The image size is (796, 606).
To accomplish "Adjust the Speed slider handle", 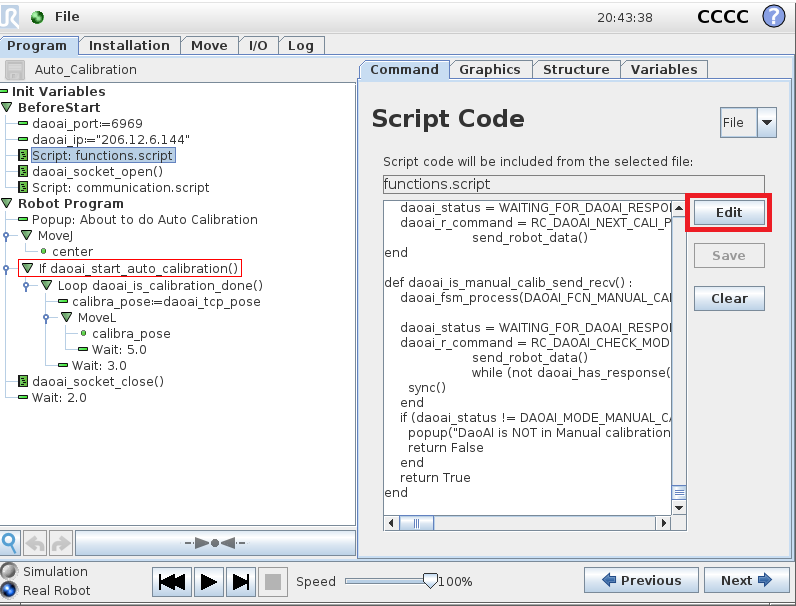I will click(430, 581).
